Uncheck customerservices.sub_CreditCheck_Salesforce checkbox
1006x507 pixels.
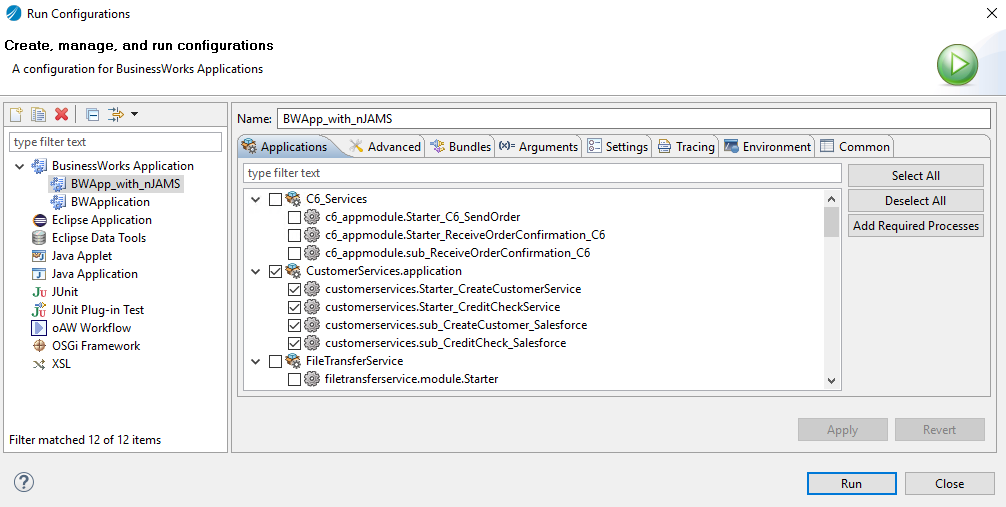tap(294, 343)
